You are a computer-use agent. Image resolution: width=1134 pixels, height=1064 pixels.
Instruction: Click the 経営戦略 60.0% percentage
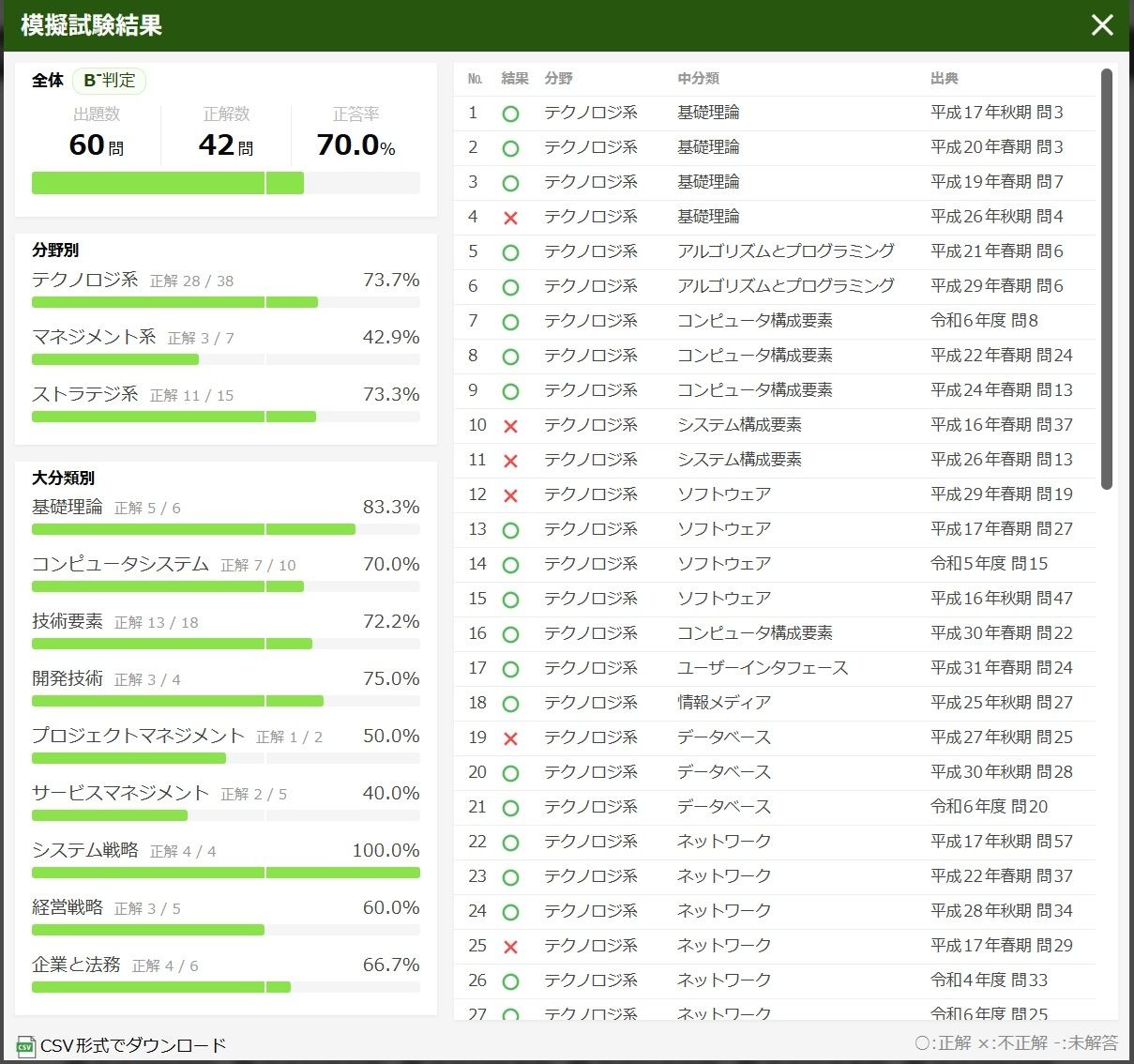click(391, 907)
